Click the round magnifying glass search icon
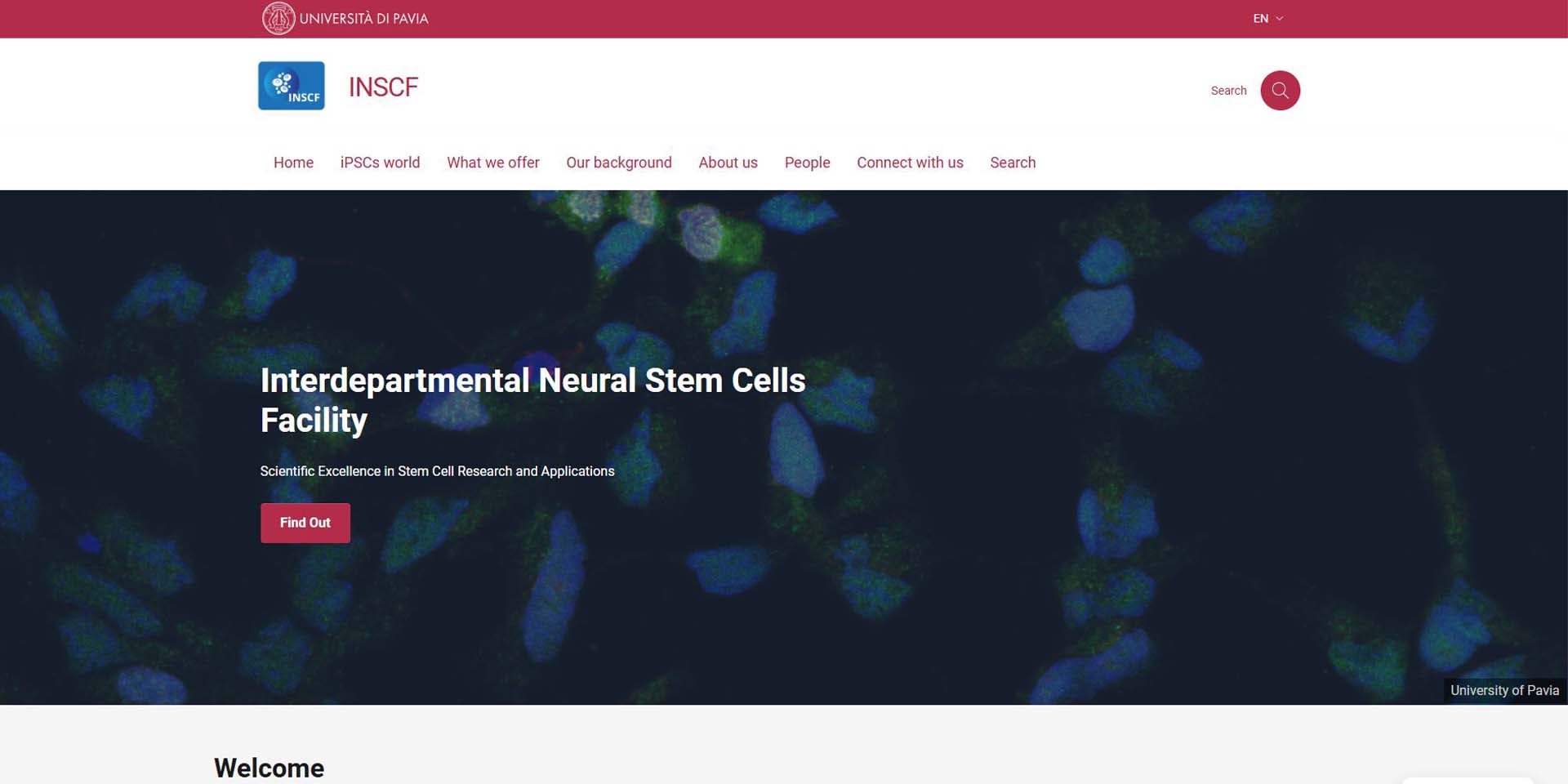1568x784 pixels. coord(1280,91)
